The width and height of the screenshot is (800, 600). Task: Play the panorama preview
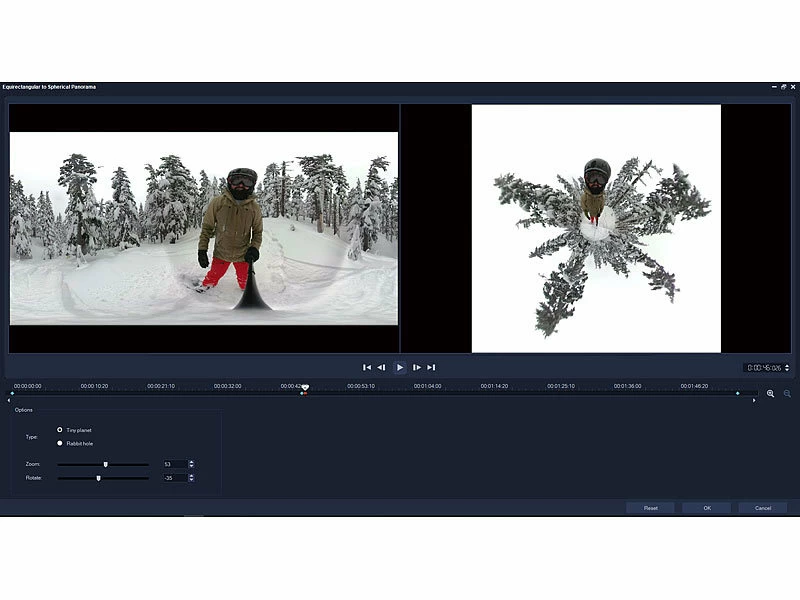pyautogui.click(x=400, y=368)
